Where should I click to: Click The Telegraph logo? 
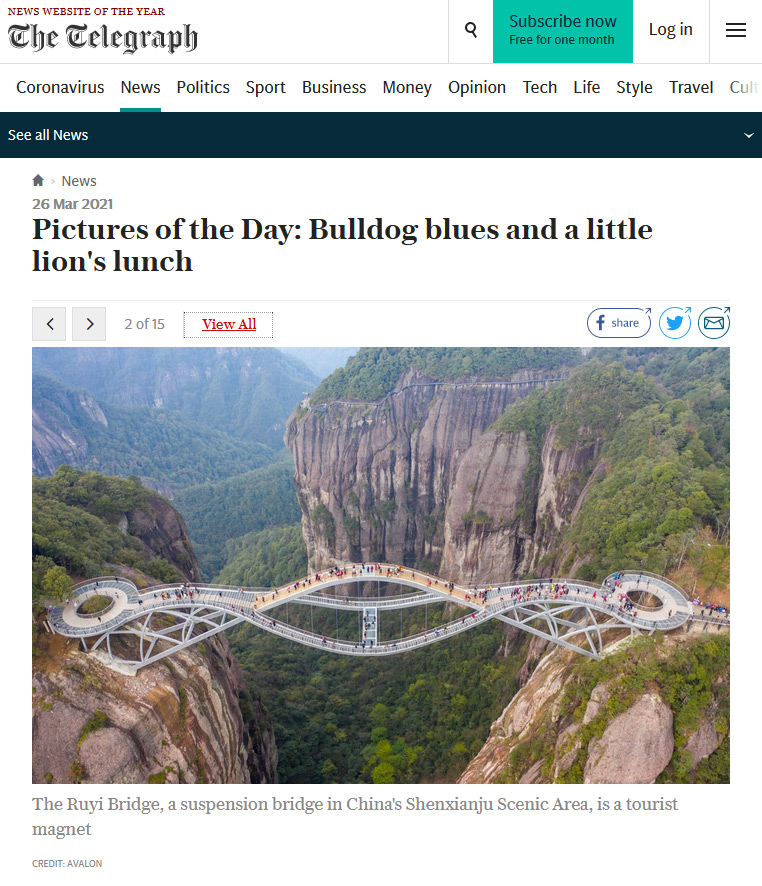103,37
